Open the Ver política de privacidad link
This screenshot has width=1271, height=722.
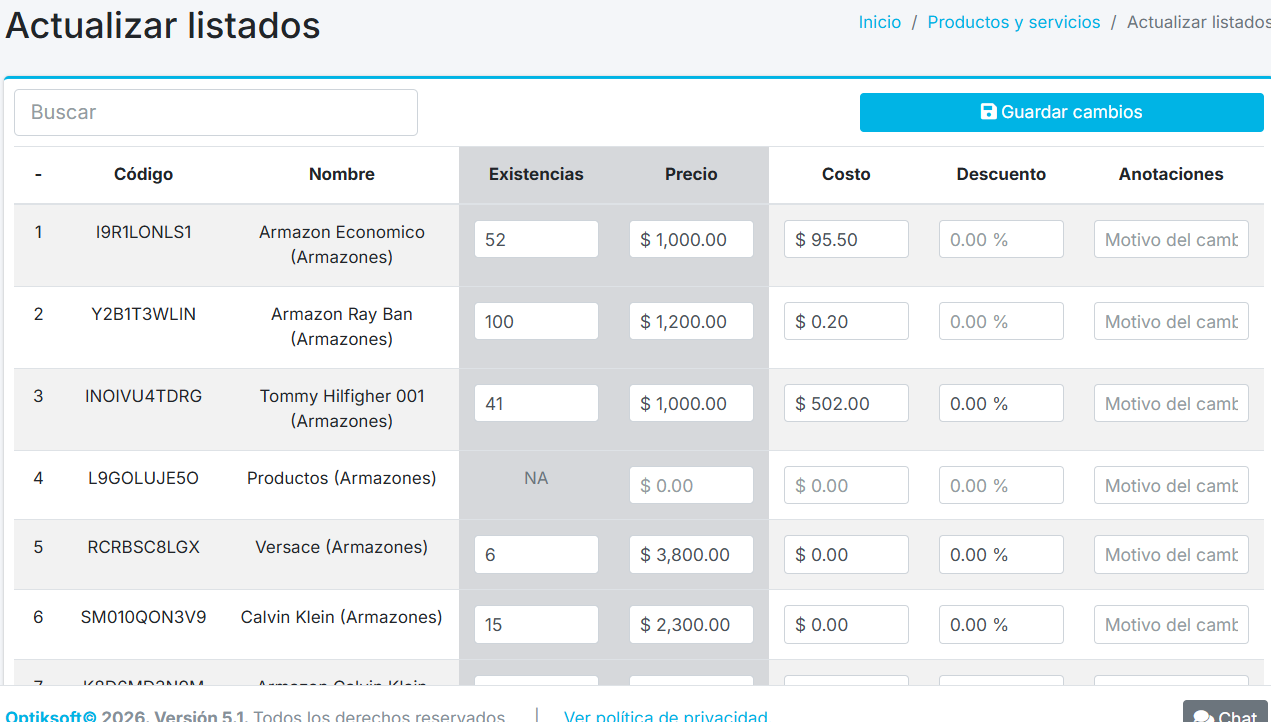pyautogui.click(x=665, y=715)
